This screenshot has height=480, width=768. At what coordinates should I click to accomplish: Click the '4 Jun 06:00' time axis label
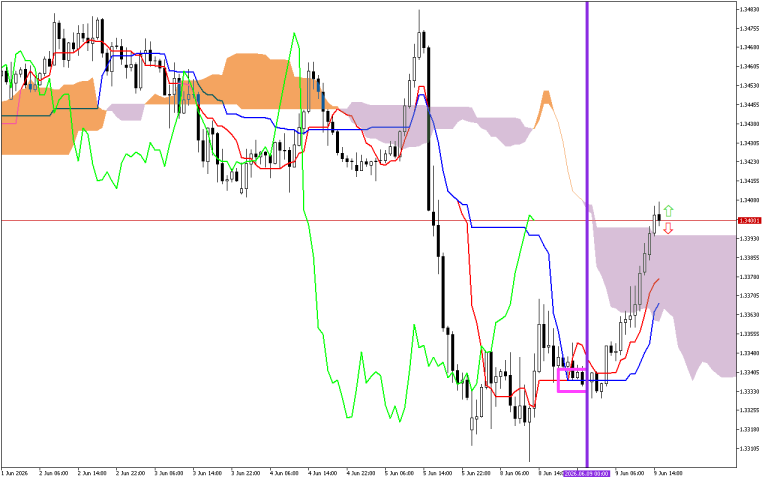click(284, 474)
